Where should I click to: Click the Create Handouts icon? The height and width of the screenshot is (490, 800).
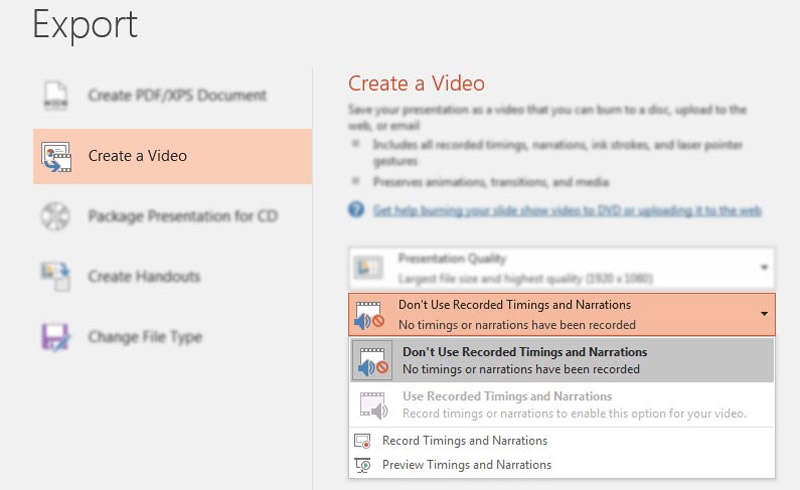(57, 277)
